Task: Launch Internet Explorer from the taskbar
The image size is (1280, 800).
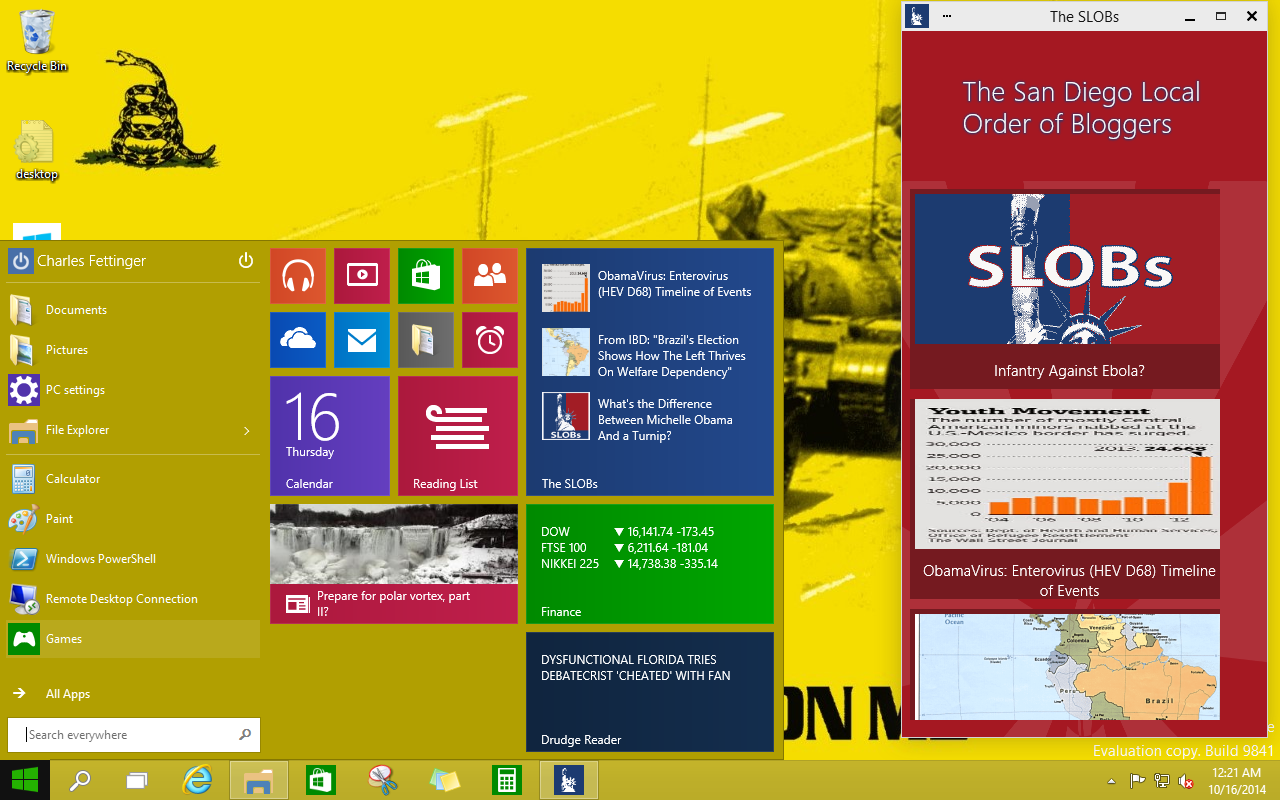Action: pos(197,780)
